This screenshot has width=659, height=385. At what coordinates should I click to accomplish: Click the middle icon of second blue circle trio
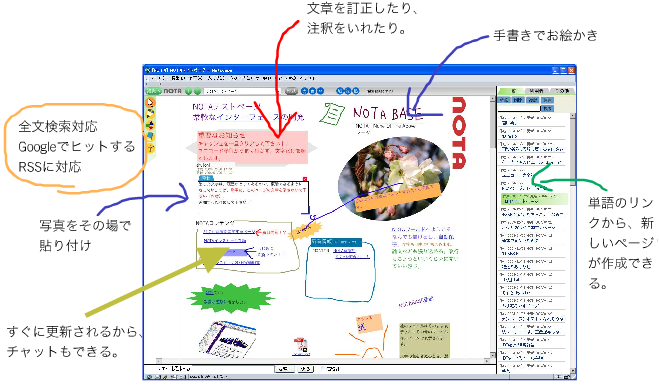[348, 91]
